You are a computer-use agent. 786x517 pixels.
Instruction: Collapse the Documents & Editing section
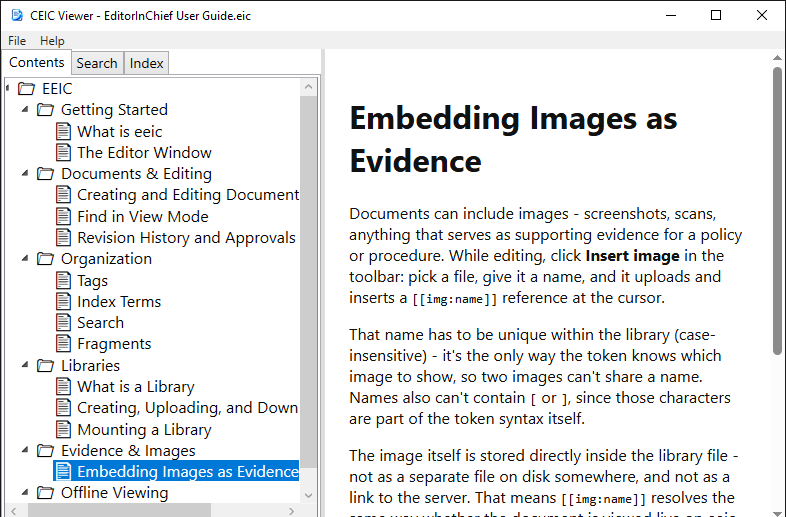[x=25, y=173]
